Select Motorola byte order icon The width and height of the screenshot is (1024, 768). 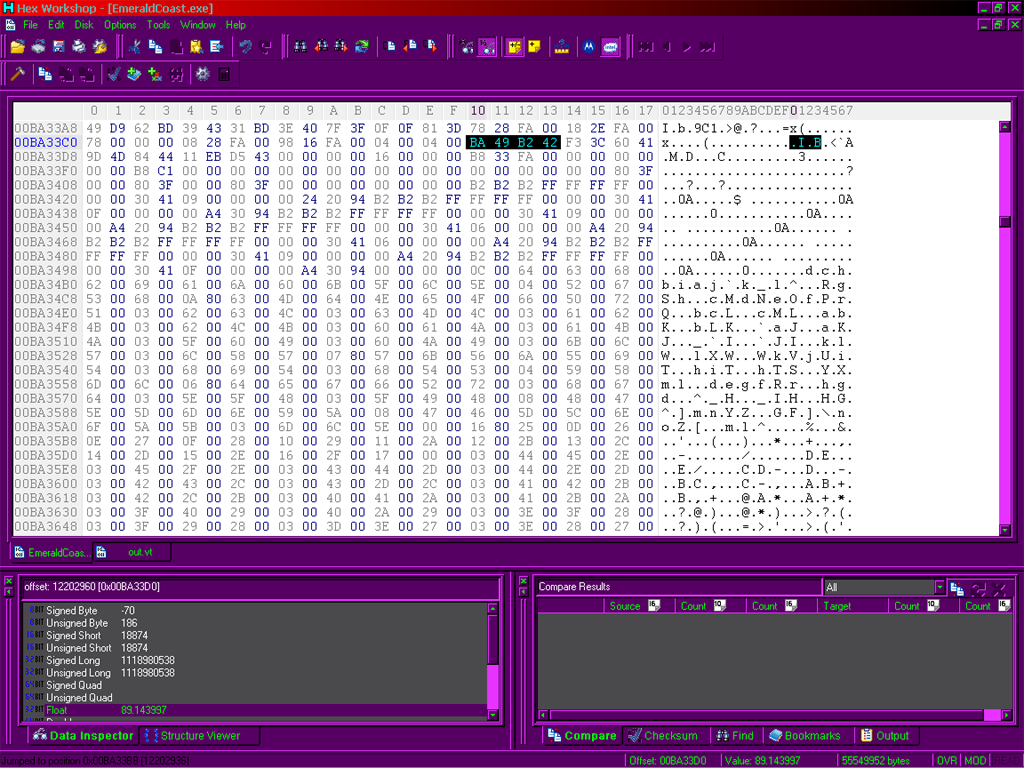(x=589, y=47)
